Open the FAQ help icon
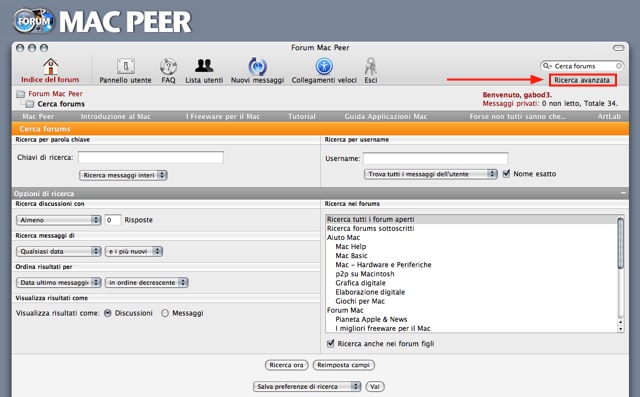Image resolution: width=640 pixels, height=397 pixels. click(x=168, y=66)
